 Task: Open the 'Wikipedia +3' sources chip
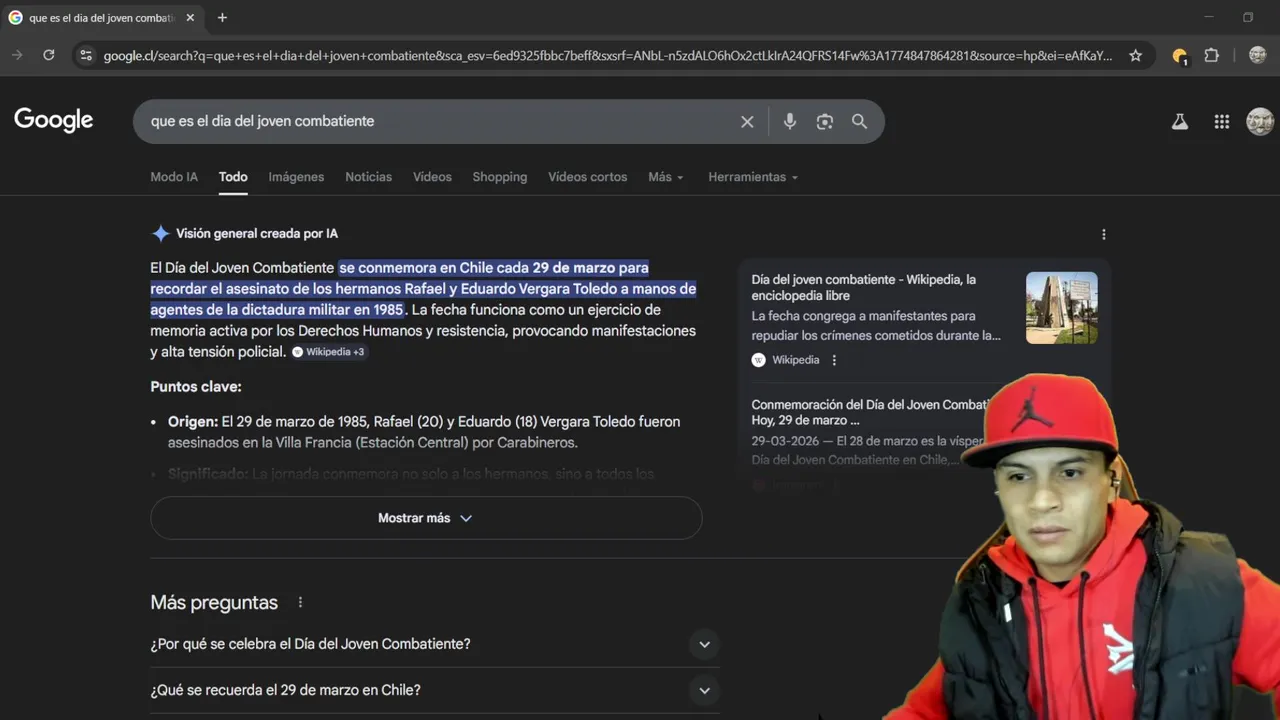329,352
